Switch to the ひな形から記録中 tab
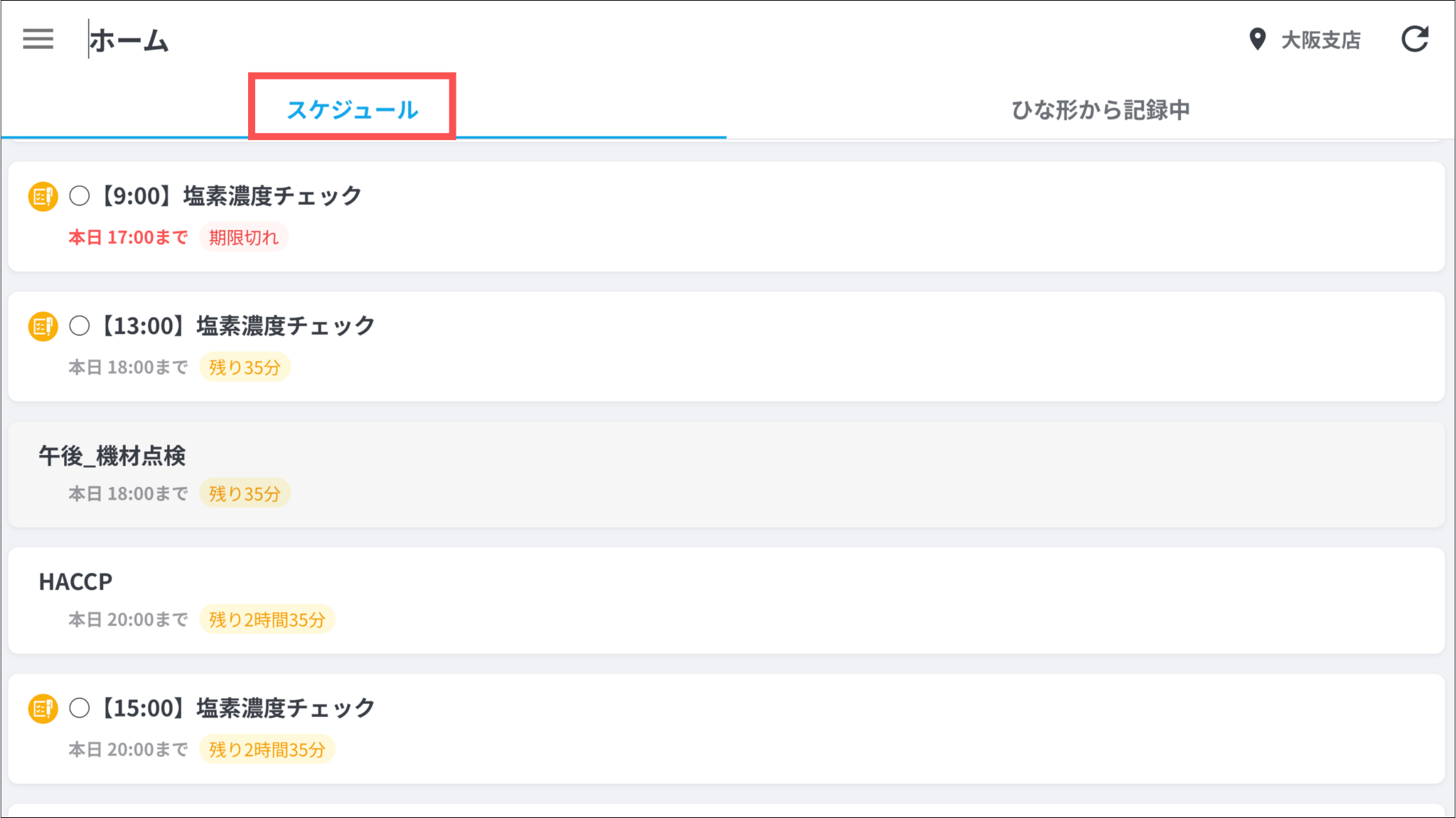Image resolution: width=1456 pixels, height=818 pixels. click(1100, 109)
